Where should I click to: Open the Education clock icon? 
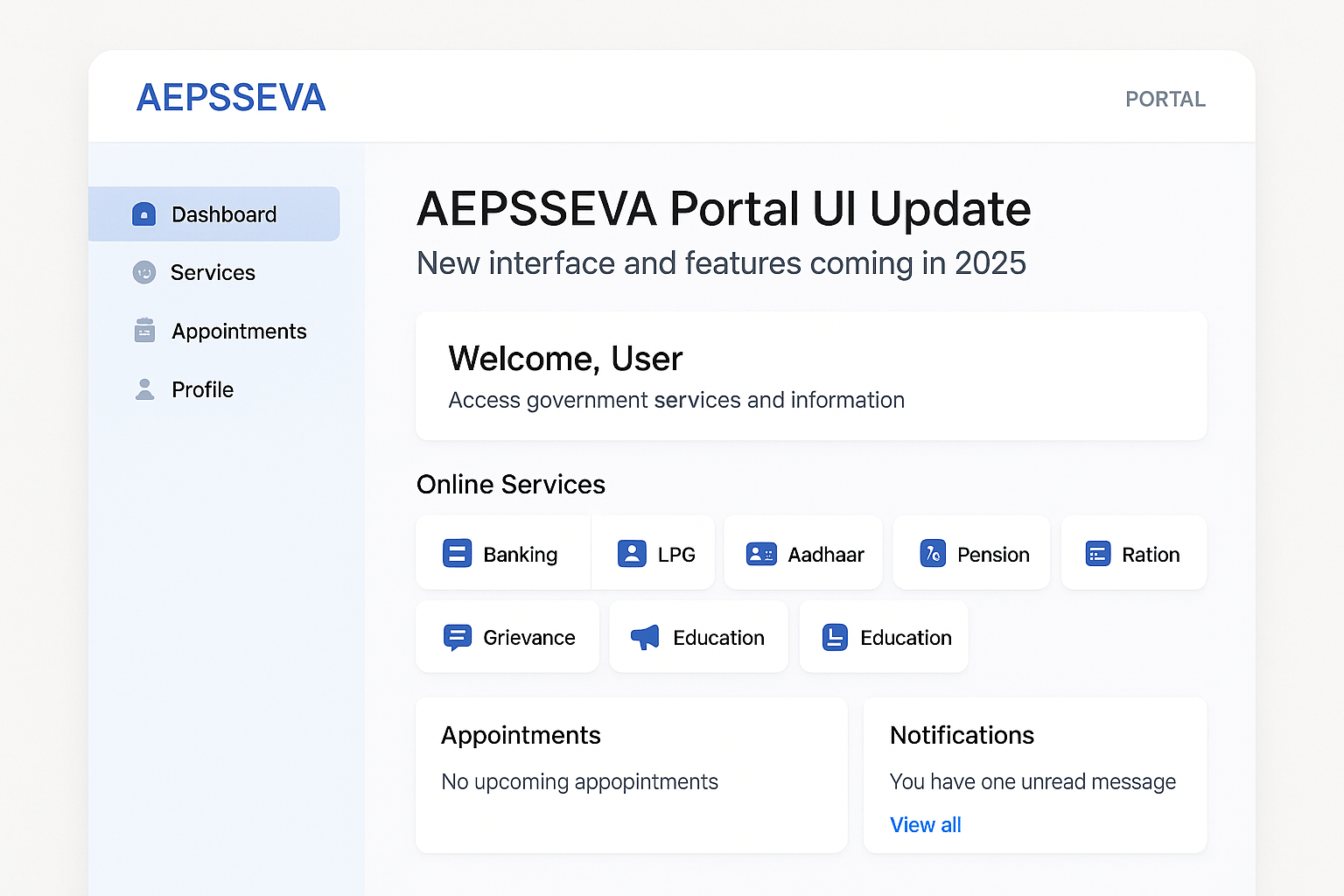tap(834, 637)
